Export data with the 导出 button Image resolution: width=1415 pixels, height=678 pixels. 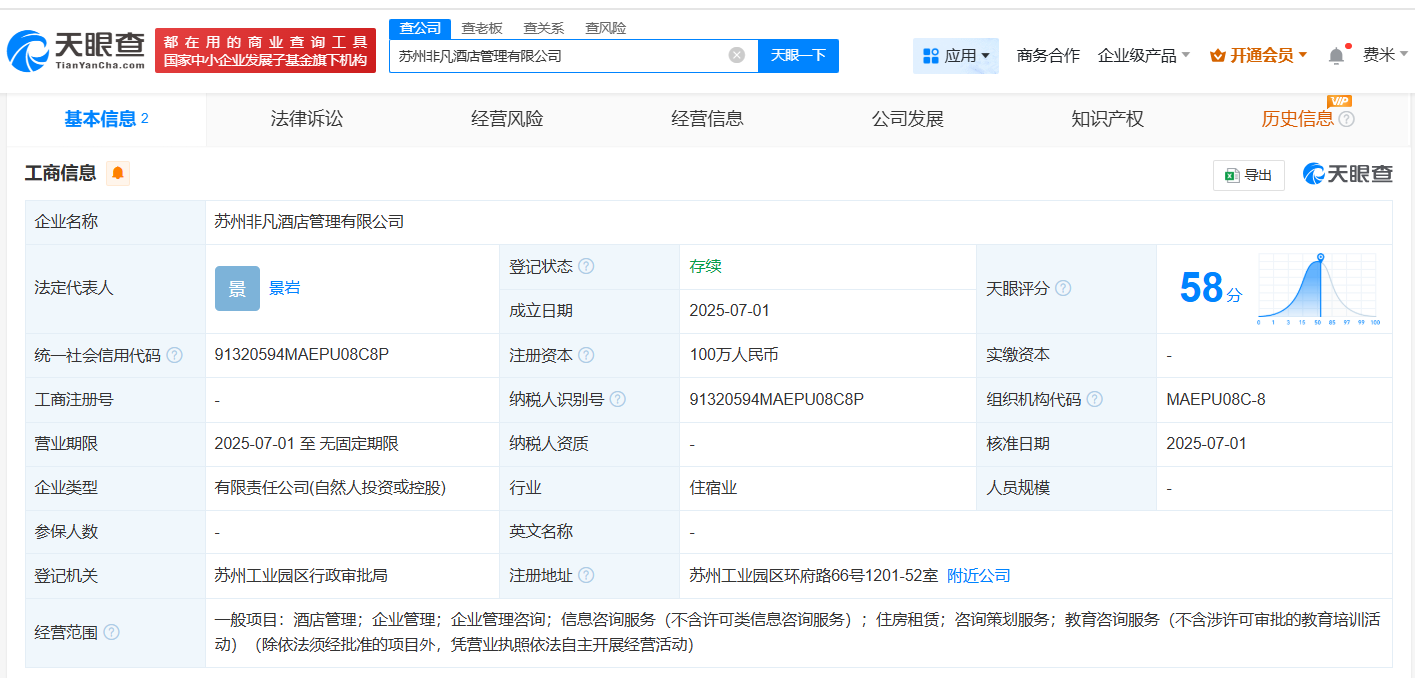click(1248, 175)
